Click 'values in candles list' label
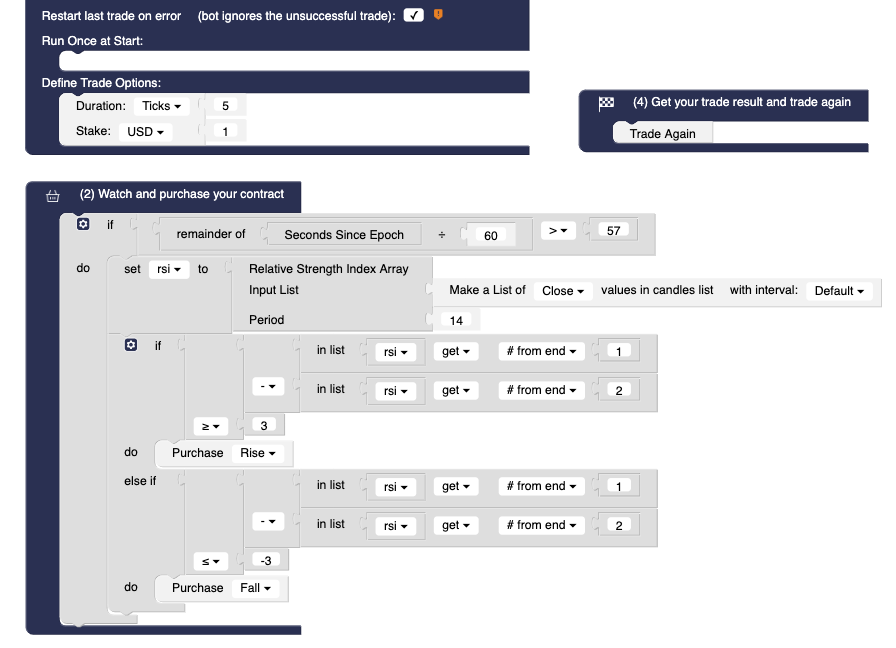896x648 pixels. click(x=657, y=290)
